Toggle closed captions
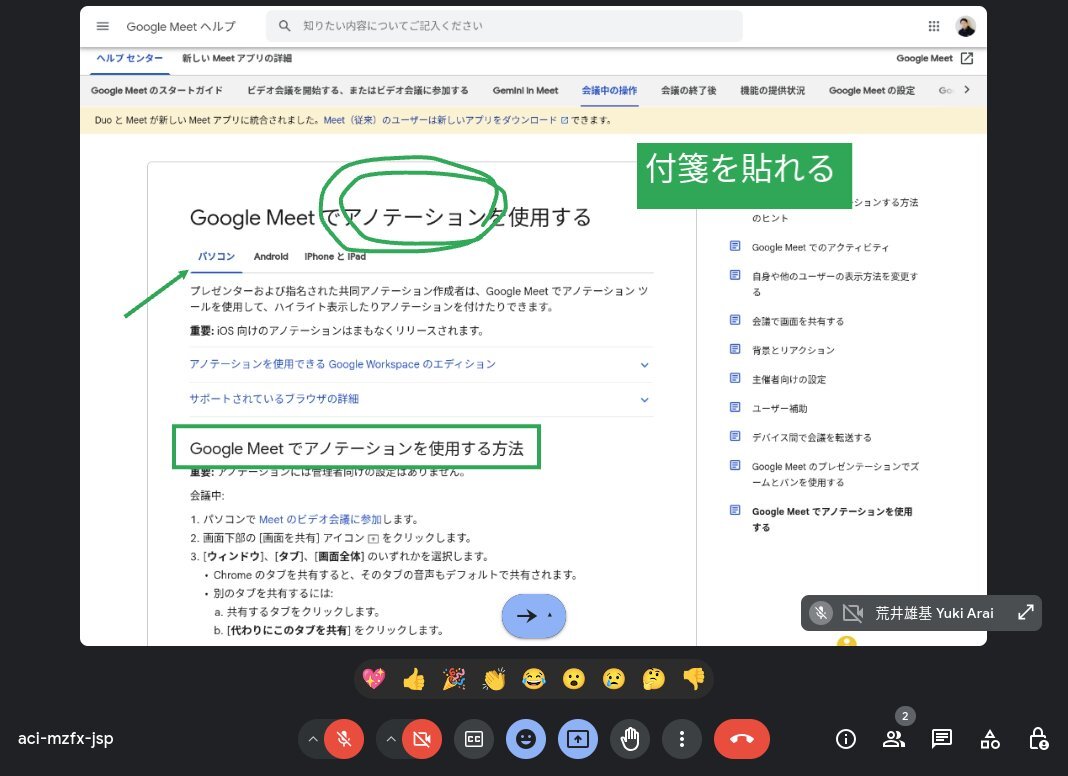Screen dimensions: 1068x776 coord(474,739)
